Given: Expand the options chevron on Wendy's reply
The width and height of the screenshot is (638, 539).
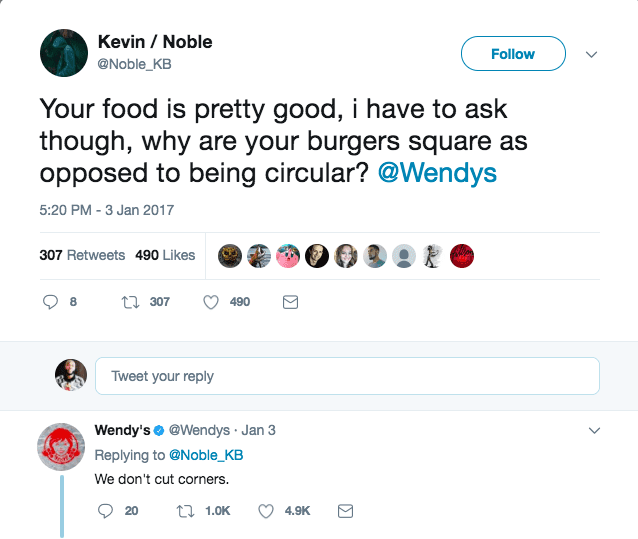Looking at the screenshot, I should 594,431.
